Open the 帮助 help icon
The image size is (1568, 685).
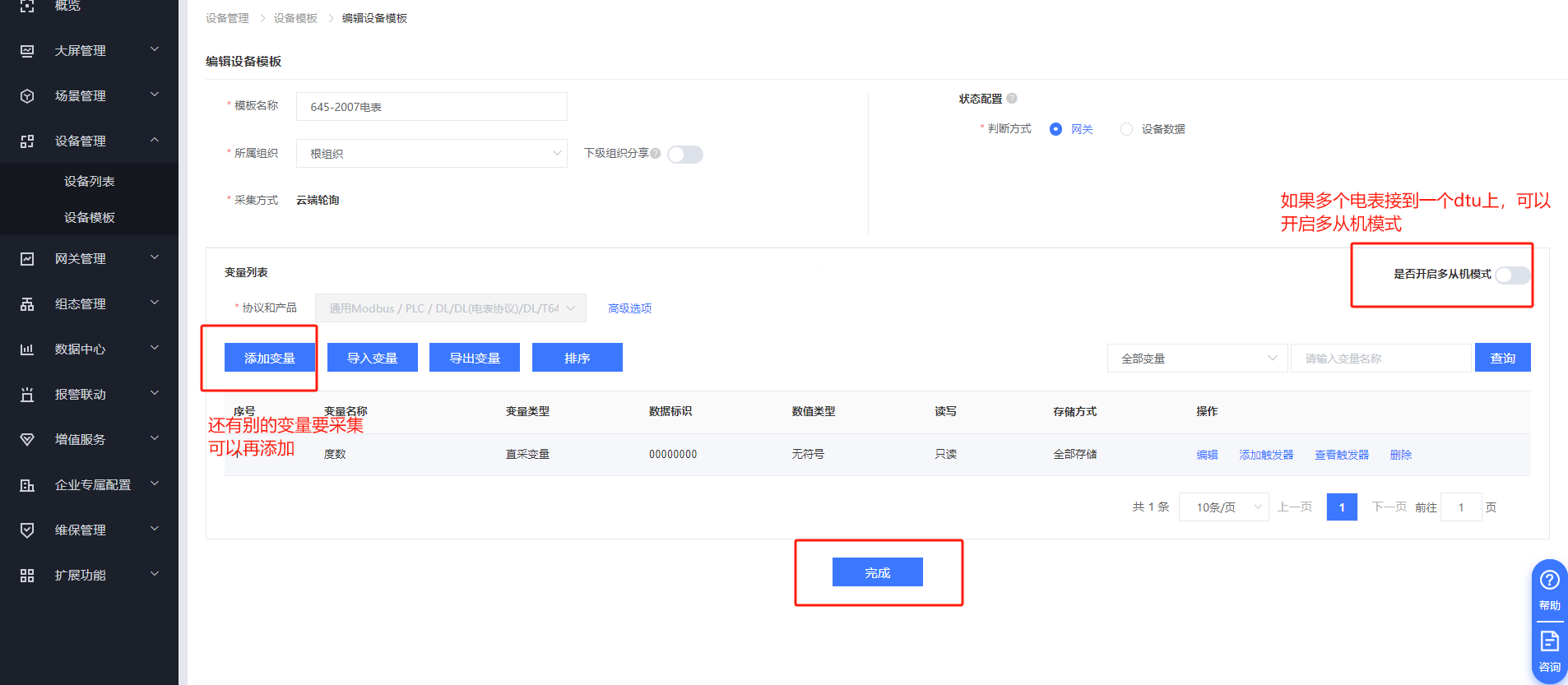click(x=1549, y=581)
